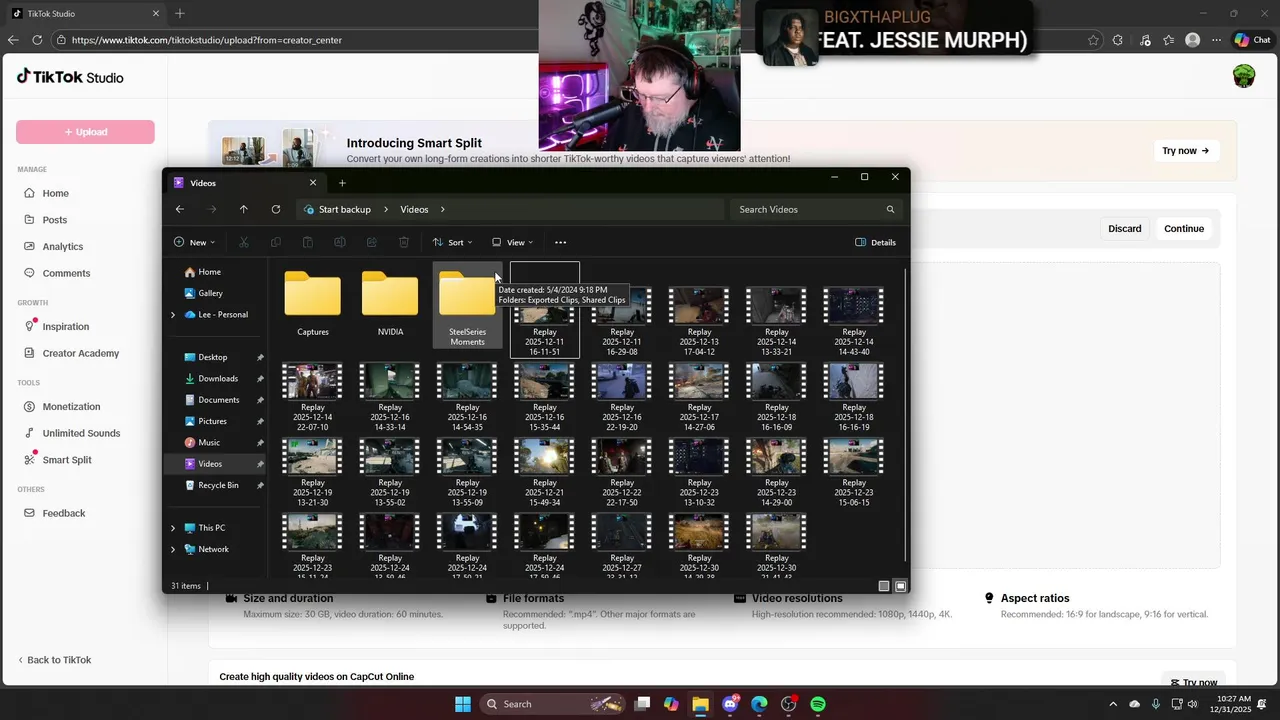Open the New item dropdown in Explorer
This screenshot has width=1280, height=720.
tap(194, 242)
